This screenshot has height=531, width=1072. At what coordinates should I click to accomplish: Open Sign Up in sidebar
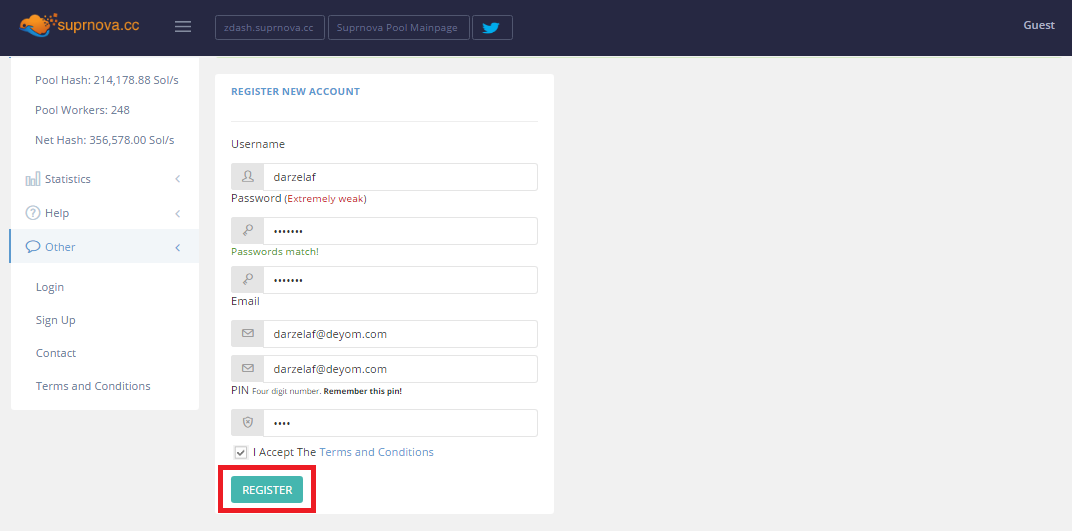[55, 320]
